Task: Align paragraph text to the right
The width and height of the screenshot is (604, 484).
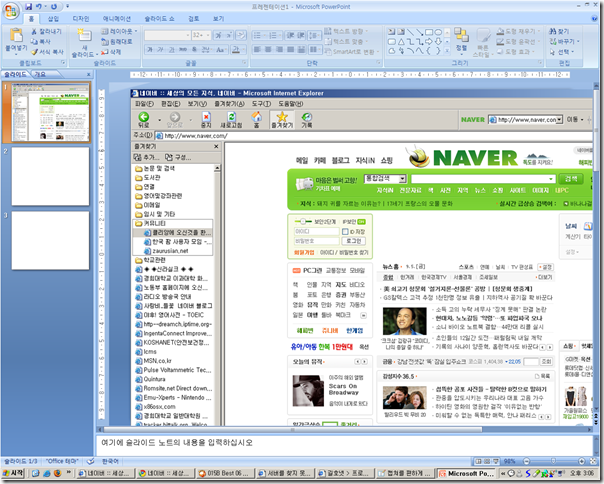Action: coord(280,50)
